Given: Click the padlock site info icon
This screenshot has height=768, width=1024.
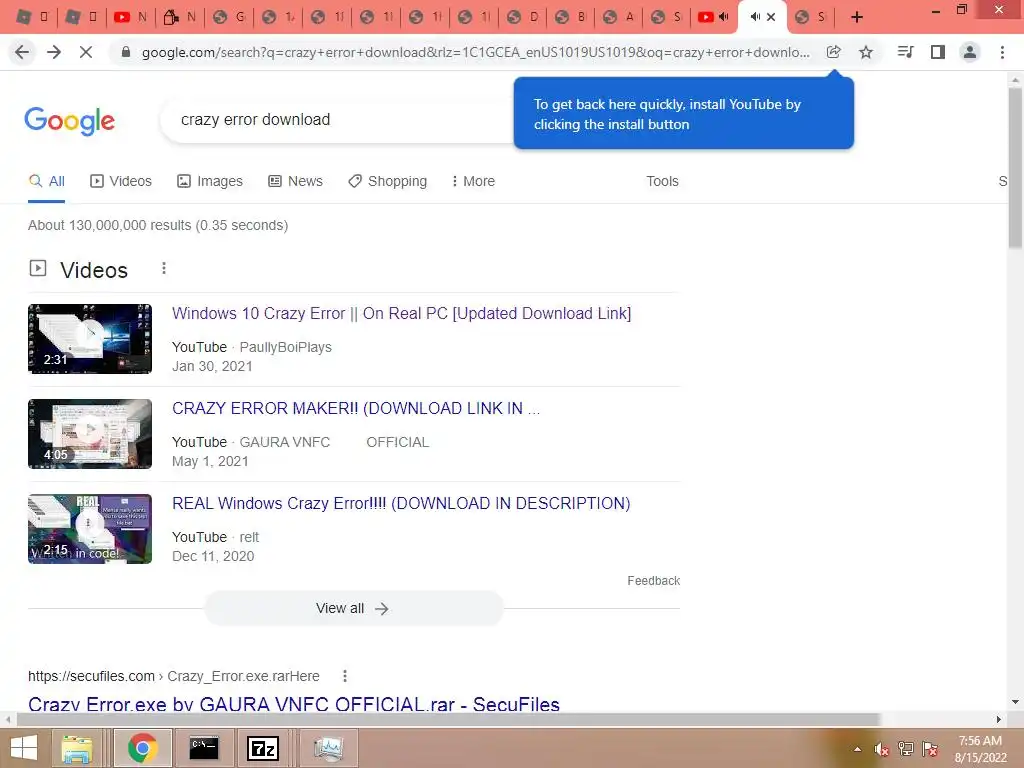Looking at the screenshot, I should (126, 52).
